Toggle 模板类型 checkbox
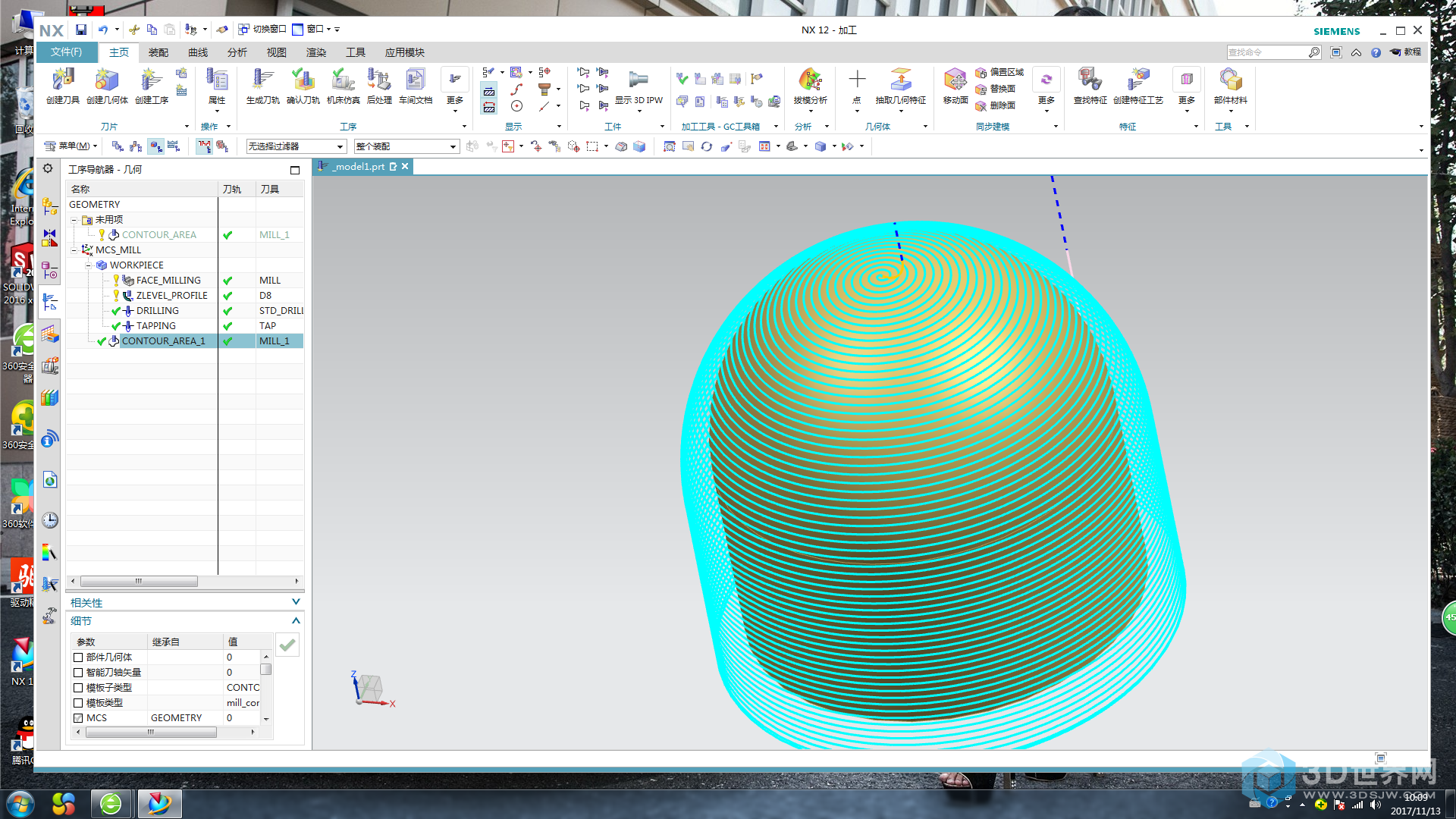 coord(78,703)
